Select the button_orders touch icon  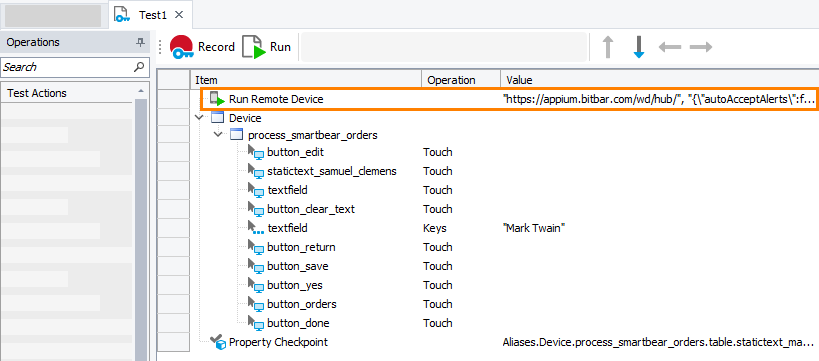coord(256,304)
